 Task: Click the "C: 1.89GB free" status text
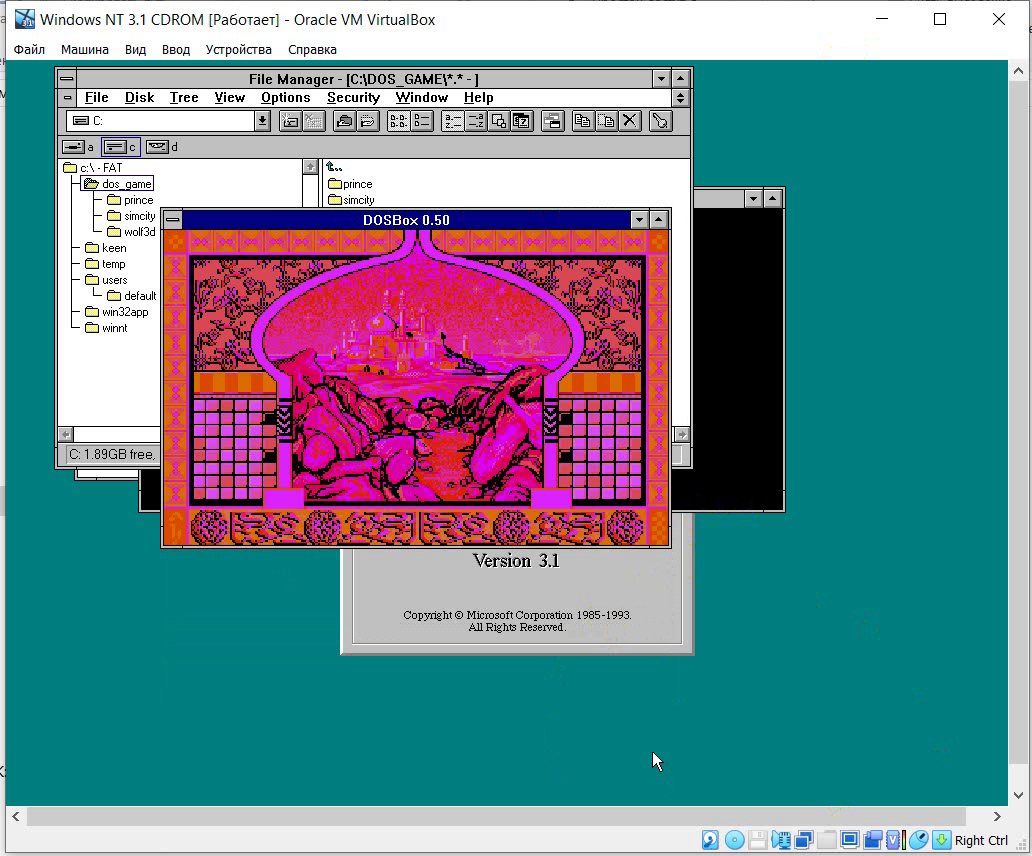click(112, 455)
